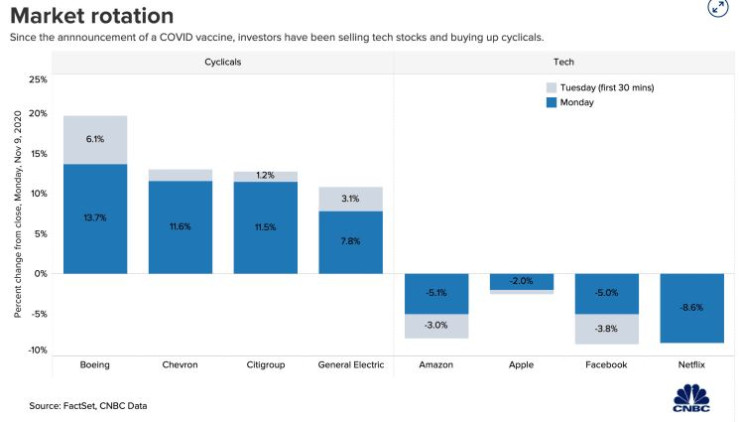Toggle the Tuesday (first 30 mins) legend label
The image size is (740, 422).
(608, 88)
